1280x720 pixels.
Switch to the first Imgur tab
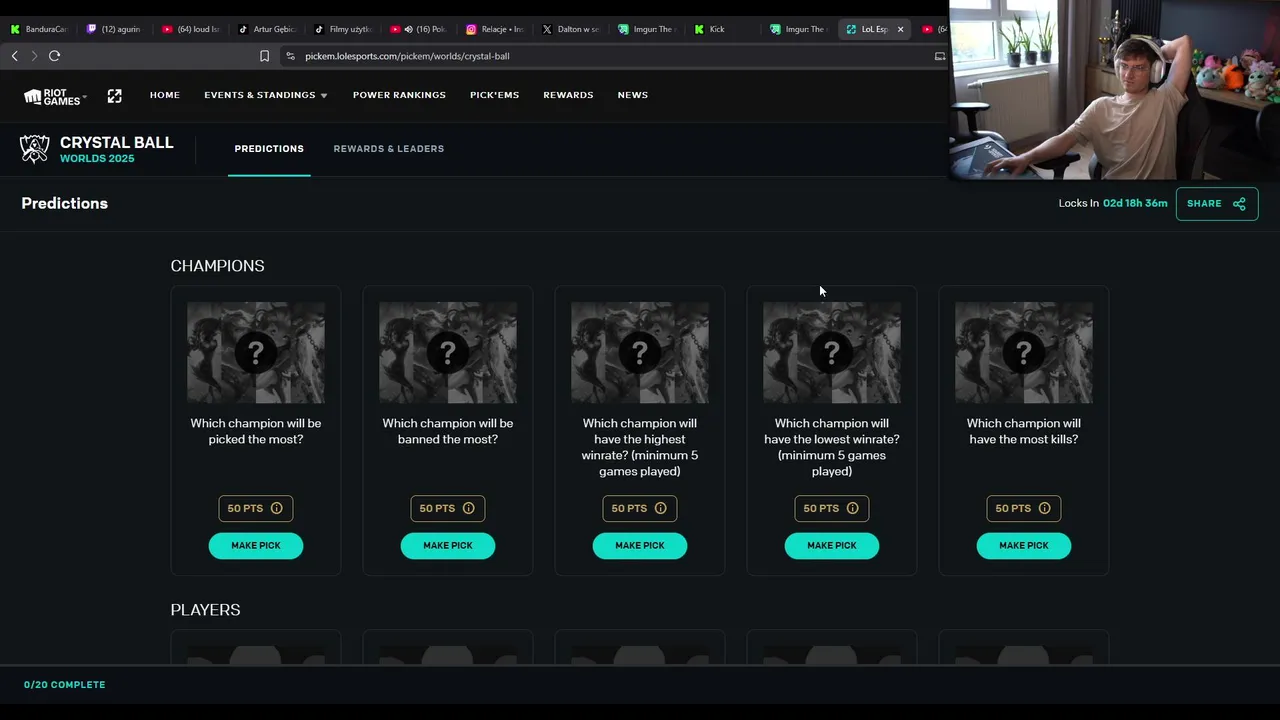click(648, 29)
